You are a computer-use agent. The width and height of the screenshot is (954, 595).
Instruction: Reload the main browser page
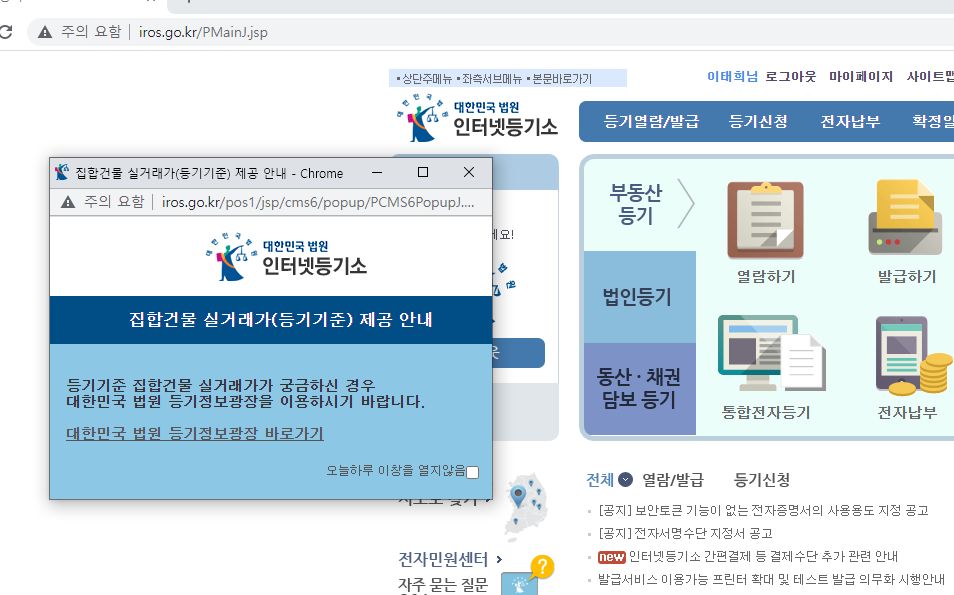tap(6, 32)
